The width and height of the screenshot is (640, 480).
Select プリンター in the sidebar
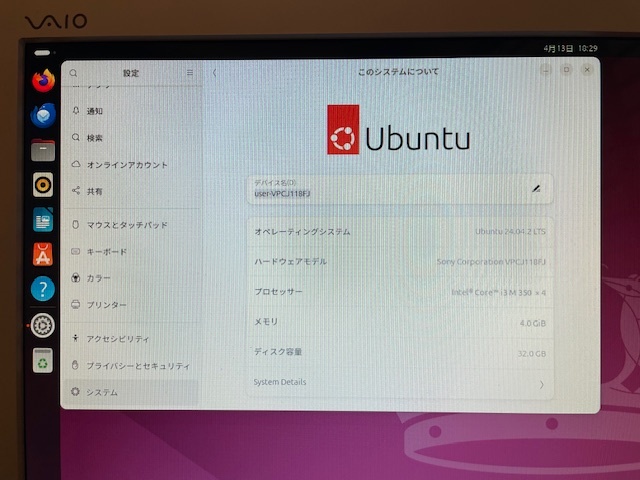coord(131,305)
